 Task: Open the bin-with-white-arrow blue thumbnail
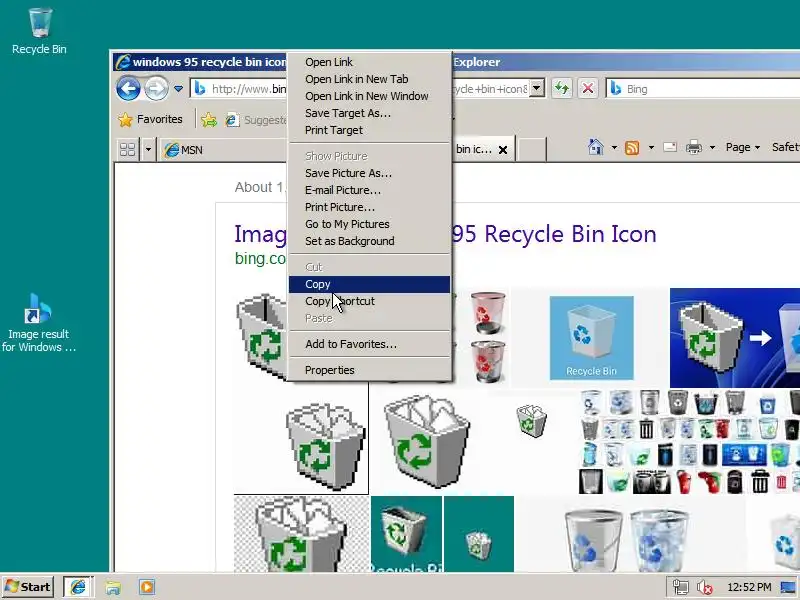click(735, 338)
